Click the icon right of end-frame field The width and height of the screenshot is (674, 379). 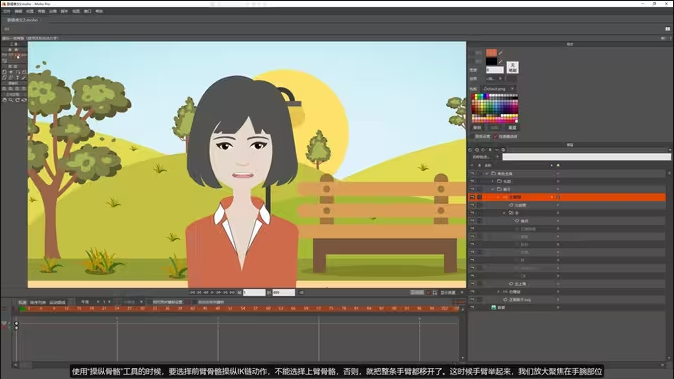[301, 292]
